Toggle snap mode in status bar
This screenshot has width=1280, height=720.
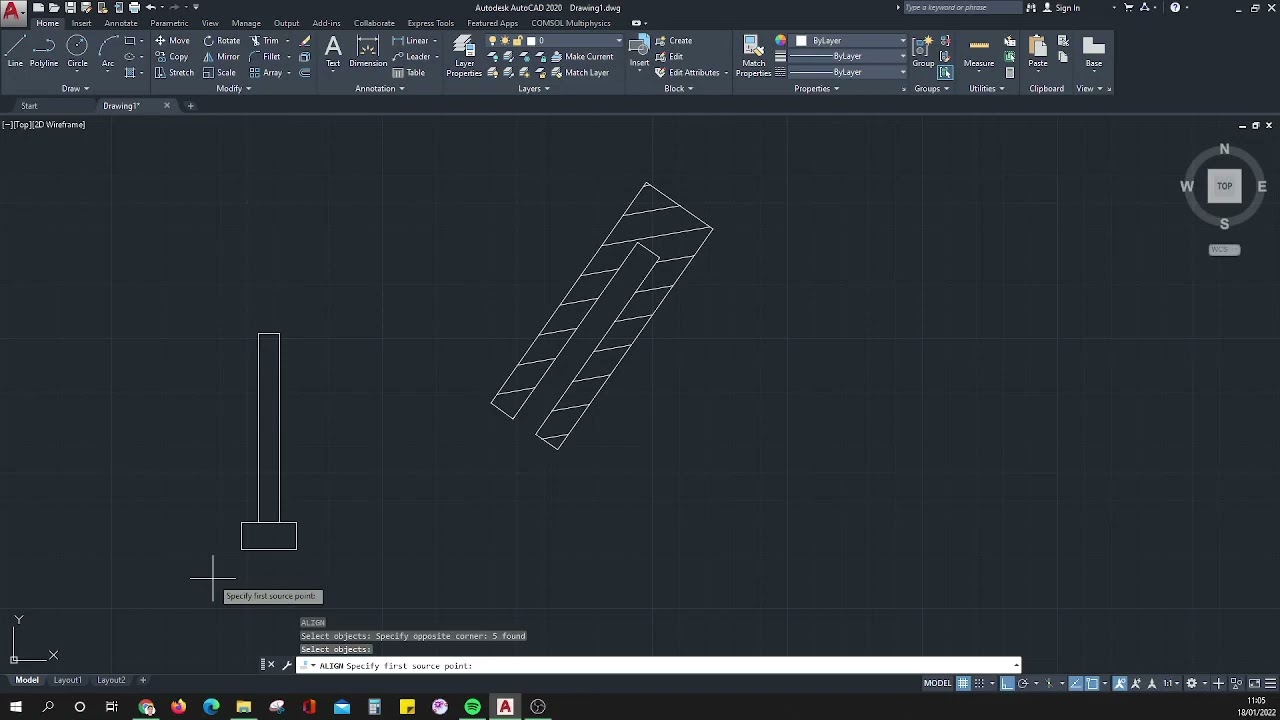click(x=979, y=683)
